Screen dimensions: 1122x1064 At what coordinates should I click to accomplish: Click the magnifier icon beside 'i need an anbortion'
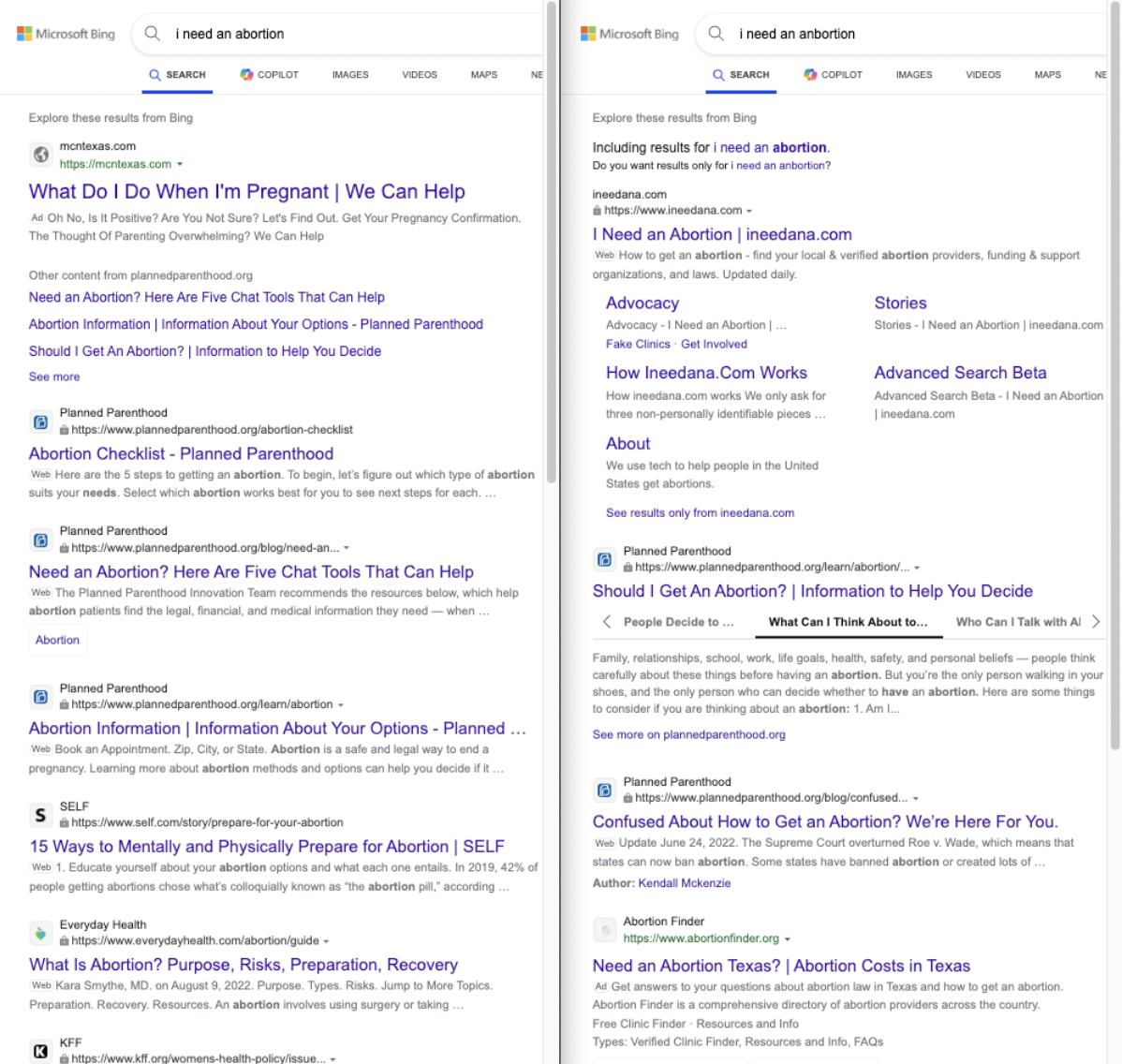(x=716, y=34)
